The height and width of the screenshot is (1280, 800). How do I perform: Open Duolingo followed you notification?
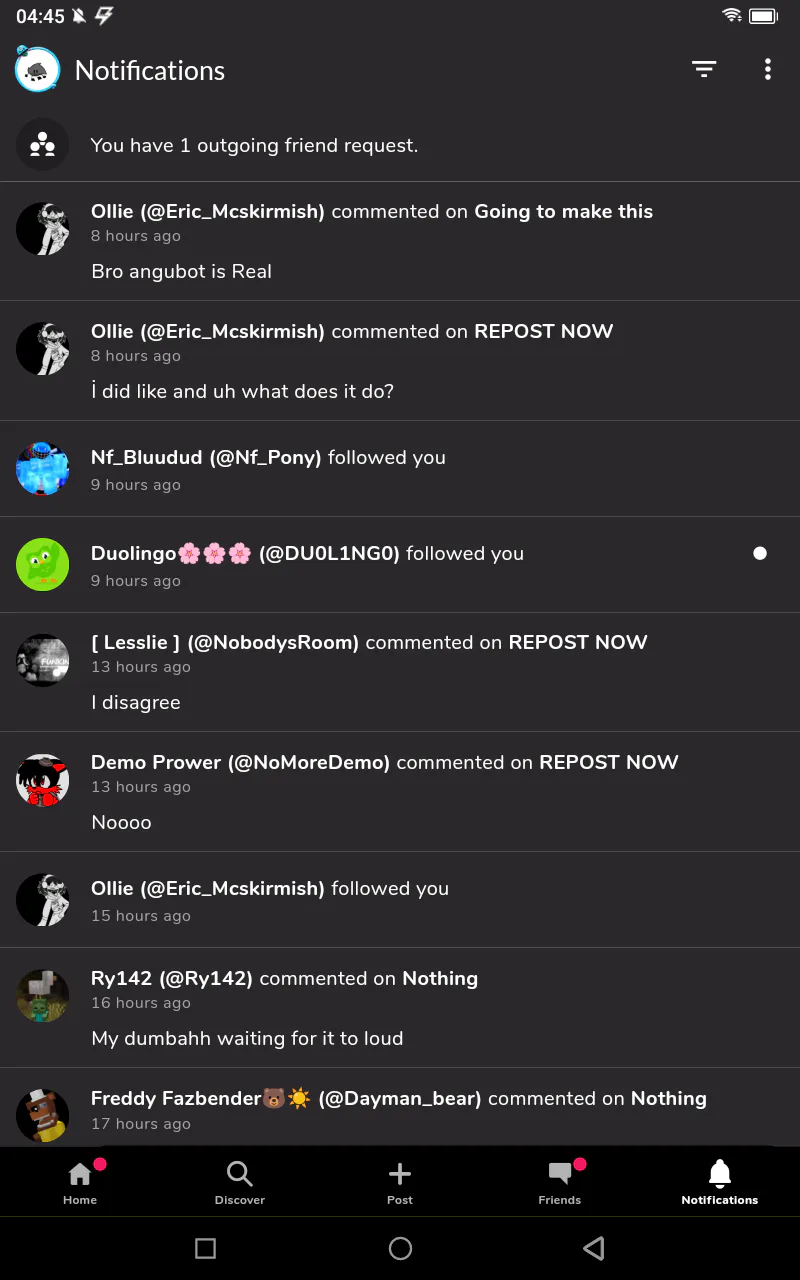click(400, 565)
